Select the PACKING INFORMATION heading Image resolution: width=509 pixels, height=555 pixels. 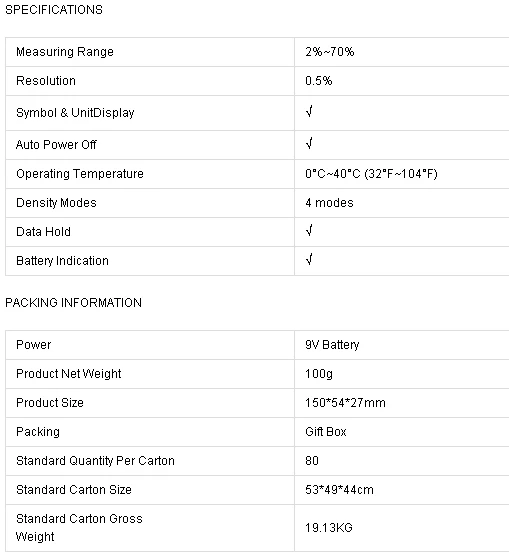tap(74, 303)
